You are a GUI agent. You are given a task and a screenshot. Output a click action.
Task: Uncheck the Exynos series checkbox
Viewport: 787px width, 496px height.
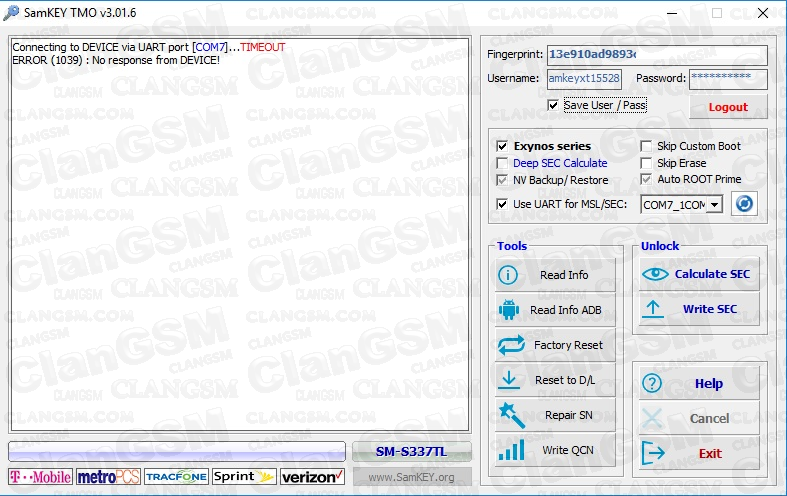(502, 146)
